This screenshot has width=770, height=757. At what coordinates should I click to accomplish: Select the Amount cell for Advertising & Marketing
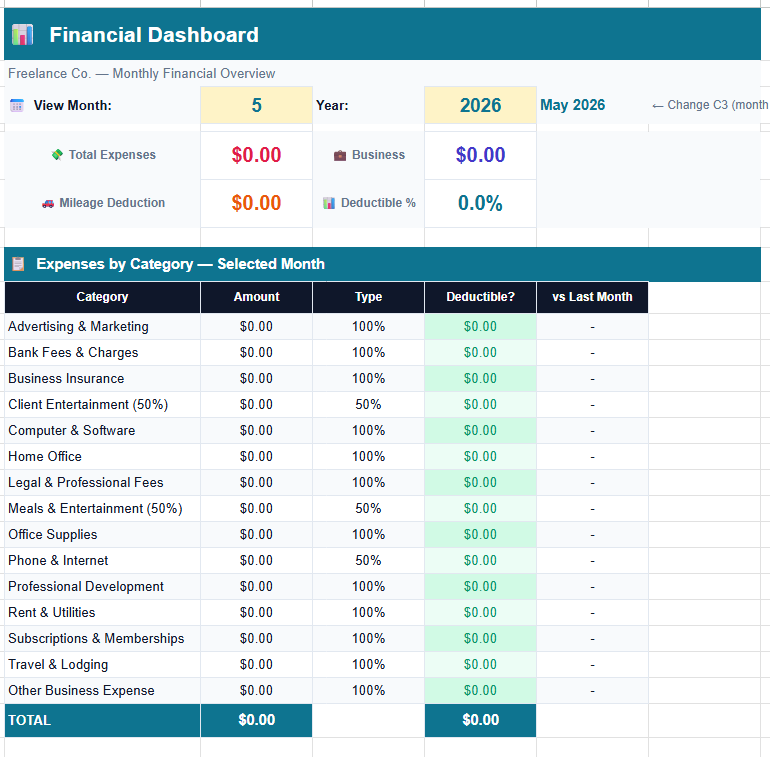(256, 326)
